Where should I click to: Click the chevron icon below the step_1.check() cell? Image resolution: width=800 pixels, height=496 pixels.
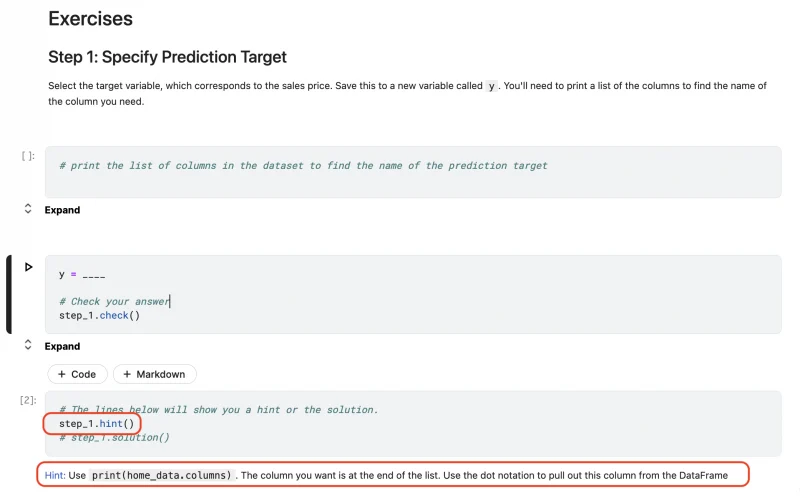(x=28, y=345)
